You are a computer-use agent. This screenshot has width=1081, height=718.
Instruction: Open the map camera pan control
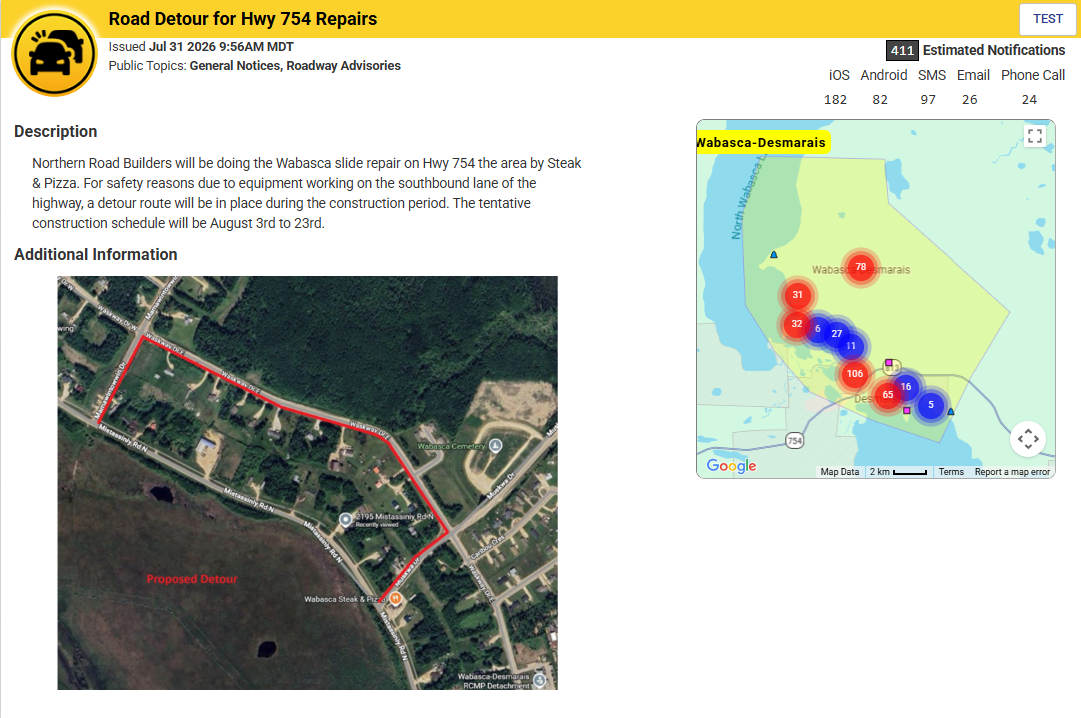click(1027, 439)
